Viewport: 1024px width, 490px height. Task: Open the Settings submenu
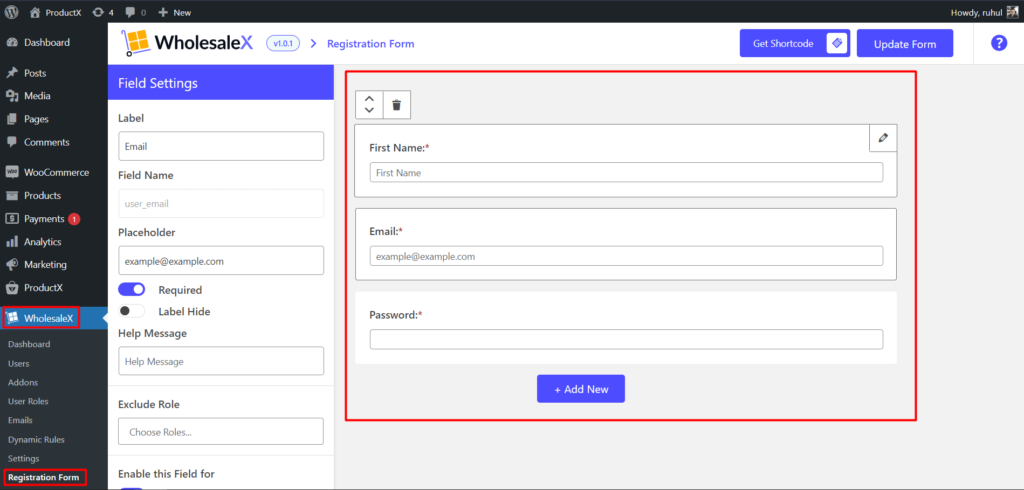pos(24,459)
